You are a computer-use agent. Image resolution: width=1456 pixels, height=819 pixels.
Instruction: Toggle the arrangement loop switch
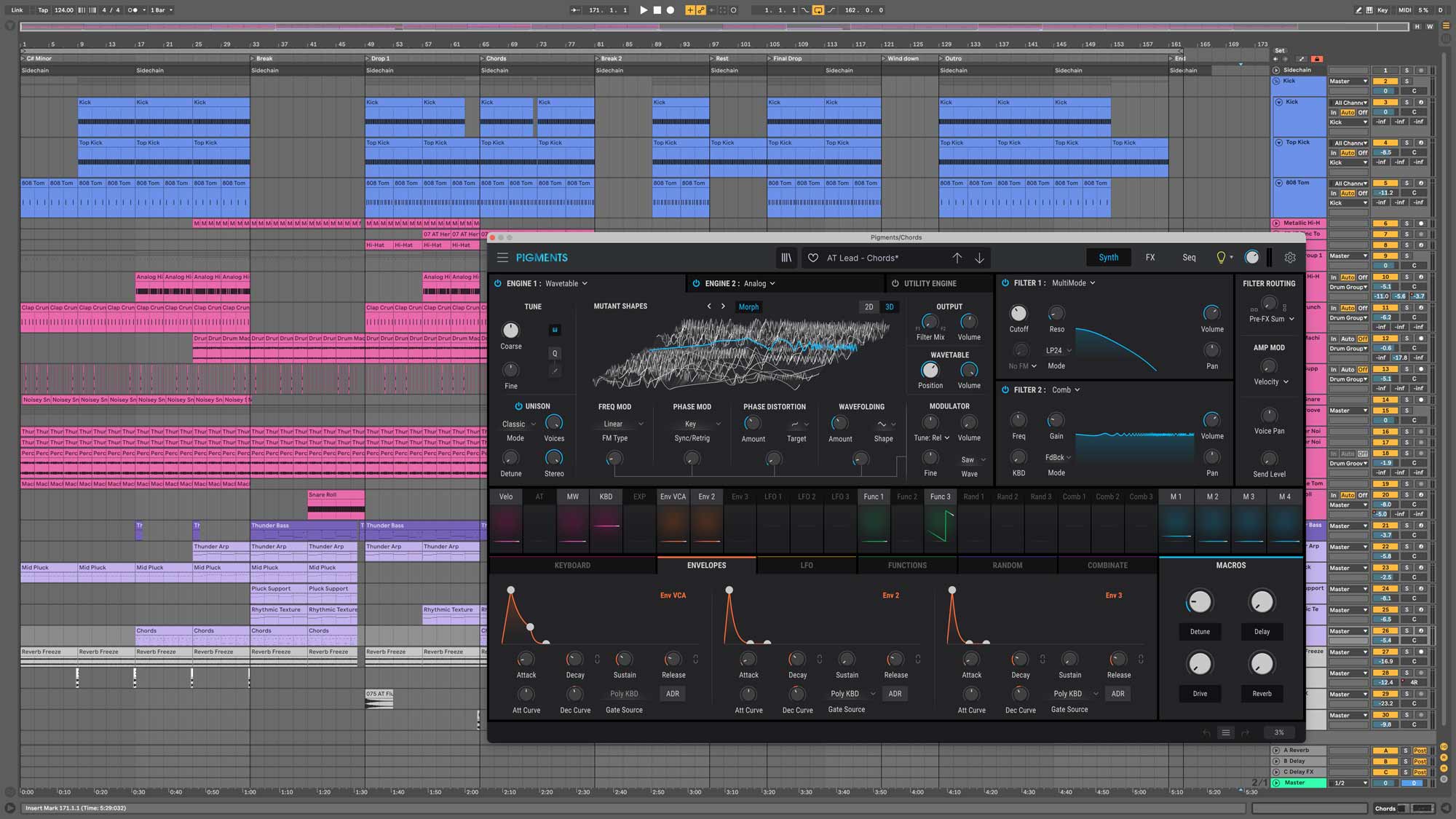[818, 10]
